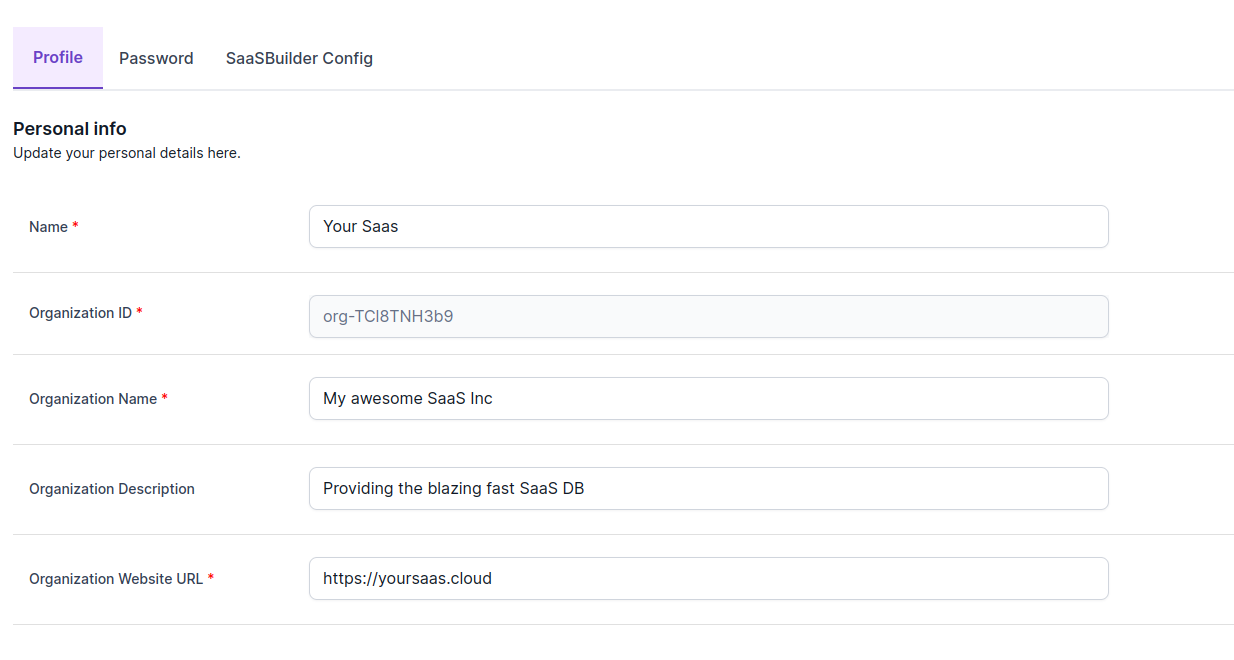
Task: Click the "Organization Name" label text
Action: click(x=93, y=399)
